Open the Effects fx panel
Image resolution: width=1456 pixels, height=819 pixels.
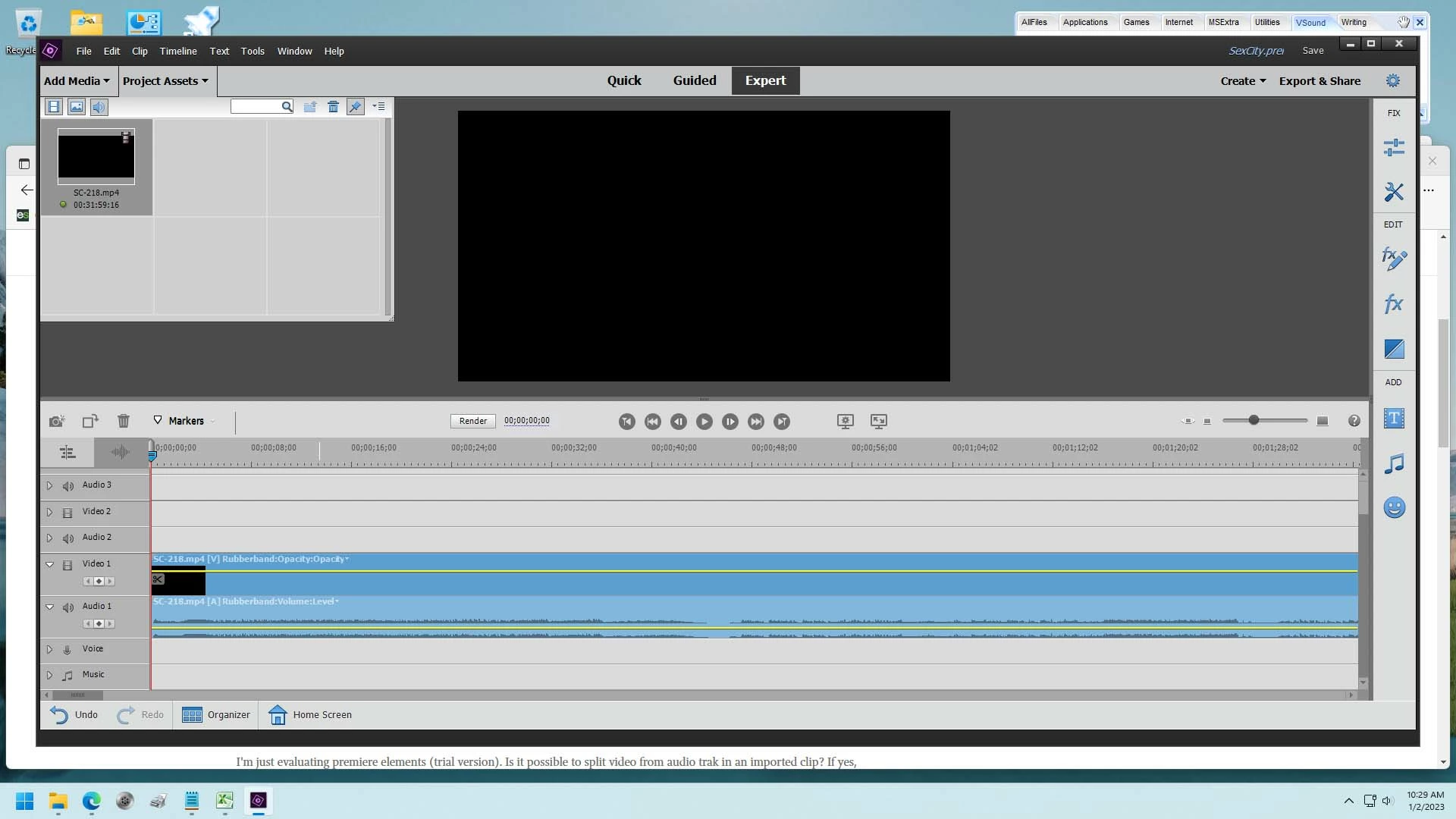[x=1394, y=304]
